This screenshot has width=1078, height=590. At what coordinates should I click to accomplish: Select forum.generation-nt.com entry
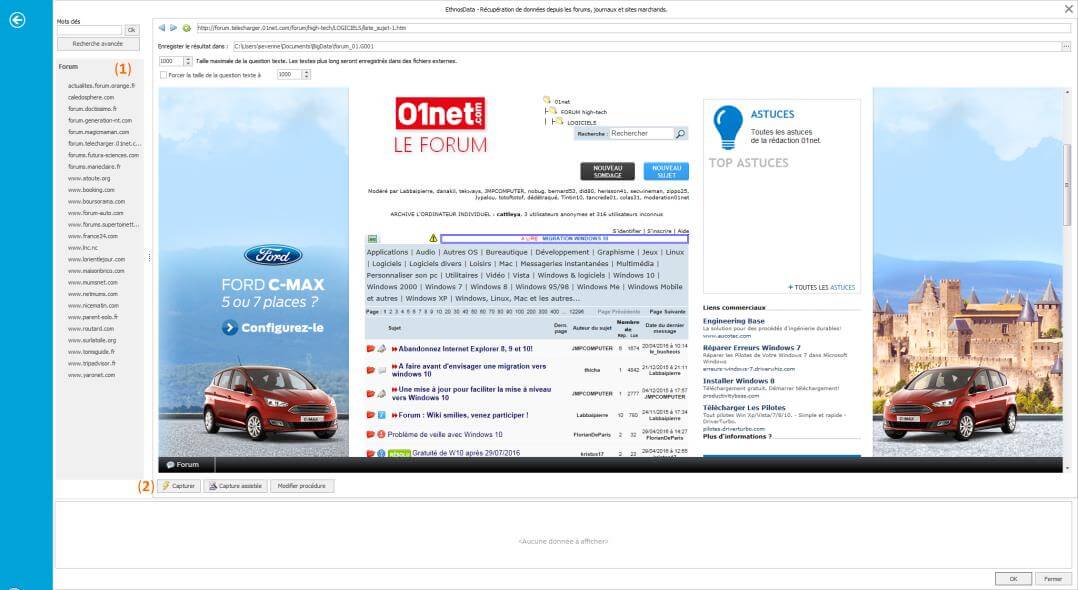pos(100,120)
